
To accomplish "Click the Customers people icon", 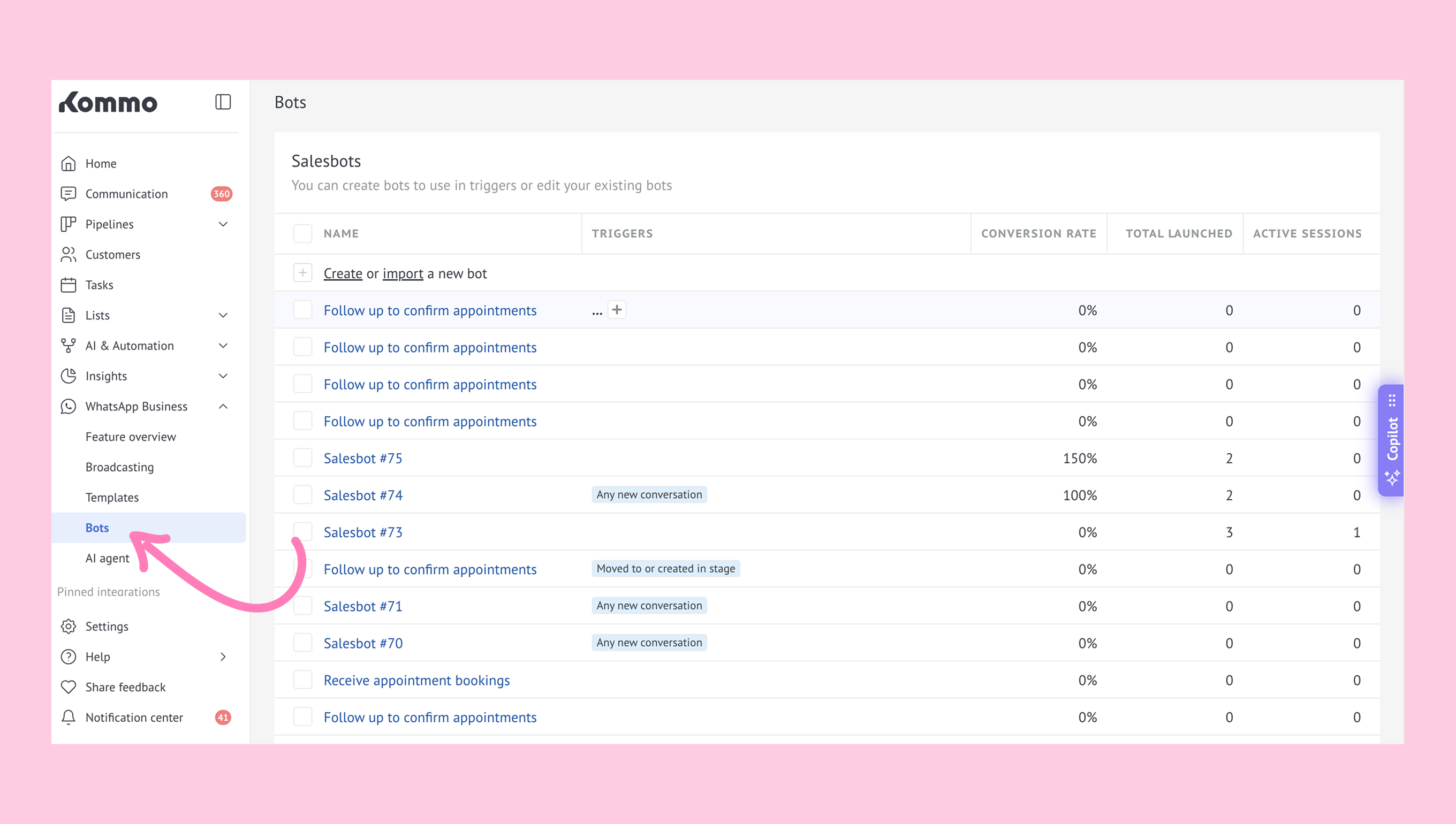I will (x=69, y=255).
